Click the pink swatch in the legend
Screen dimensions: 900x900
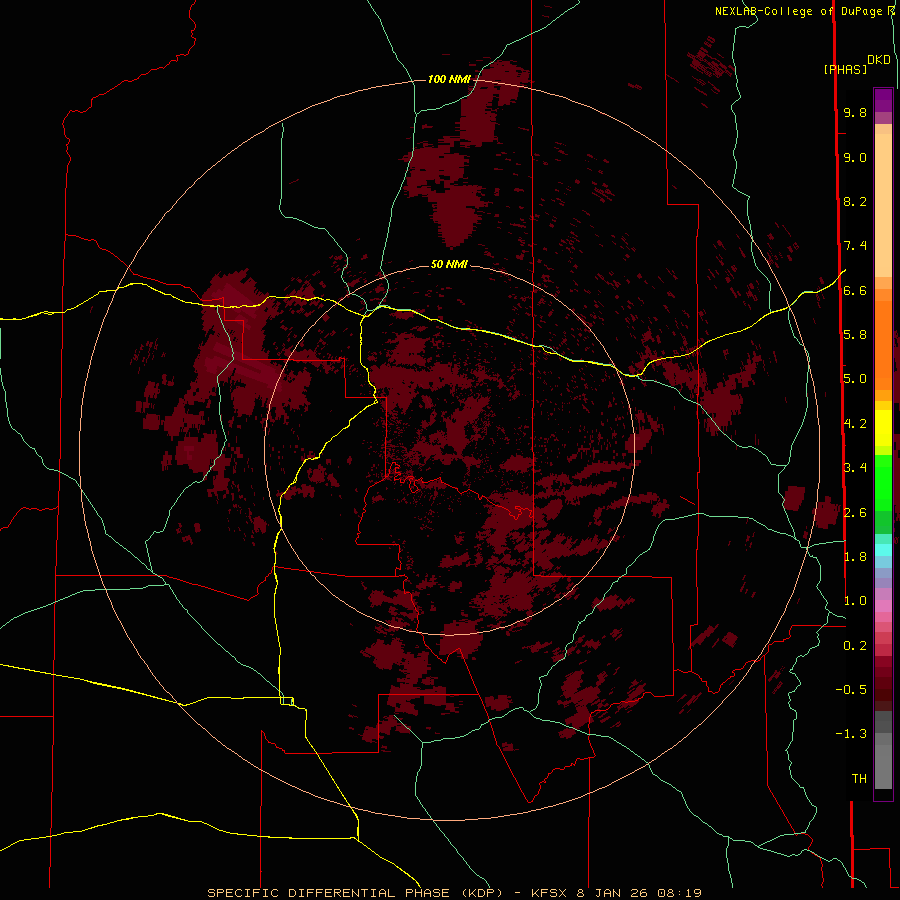883,606
